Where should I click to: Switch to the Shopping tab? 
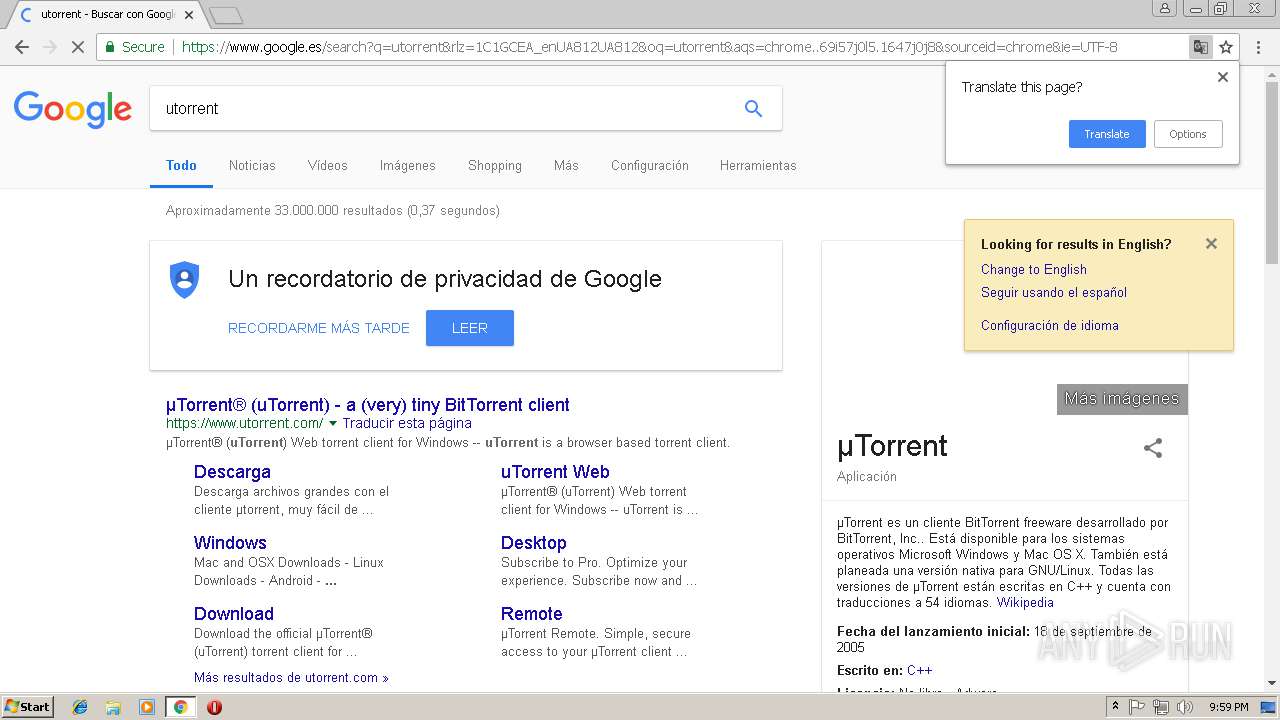[495, 166]
